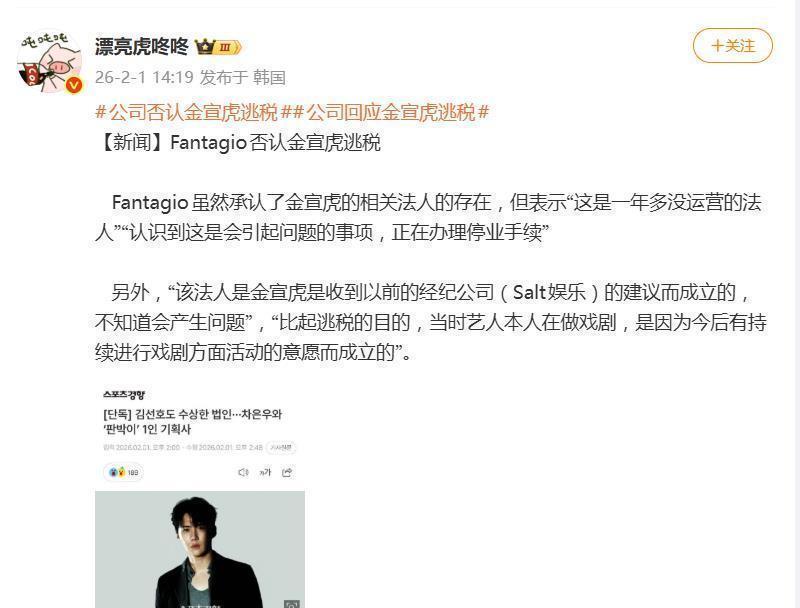Click the post timestamp 26-2-1 14:19
Screen dimensions: 800x608
[144, 78]
